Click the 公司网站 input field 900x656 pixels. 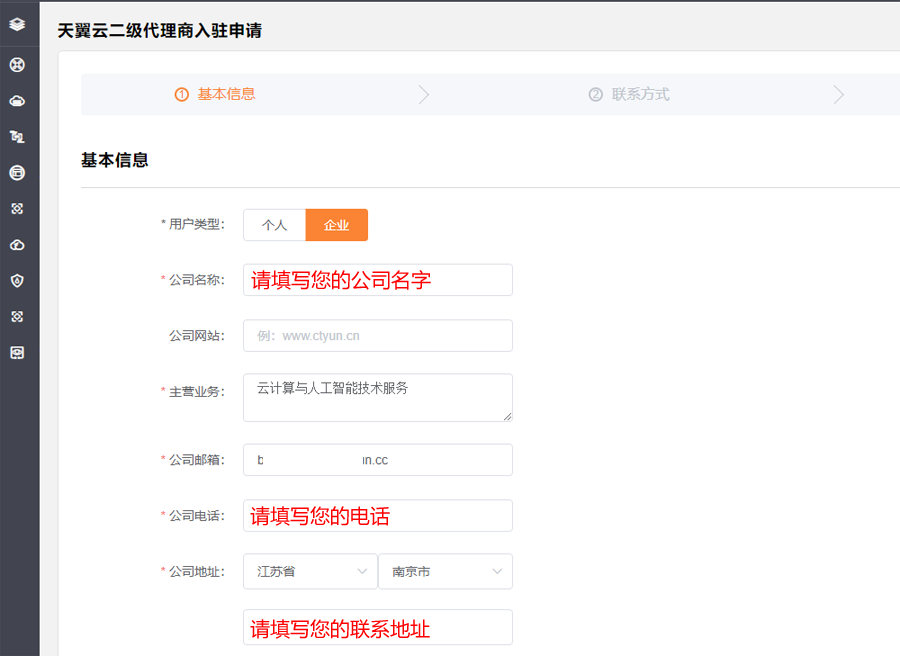tap(378, 336)
